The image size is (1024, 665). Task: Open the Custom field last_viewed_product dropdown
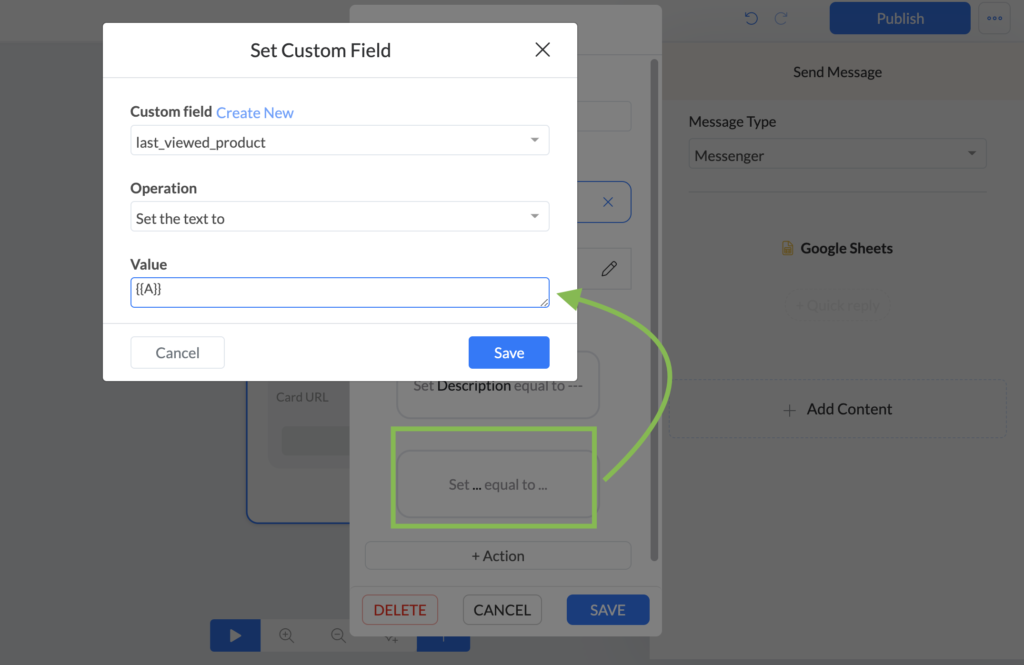point(340,141)
